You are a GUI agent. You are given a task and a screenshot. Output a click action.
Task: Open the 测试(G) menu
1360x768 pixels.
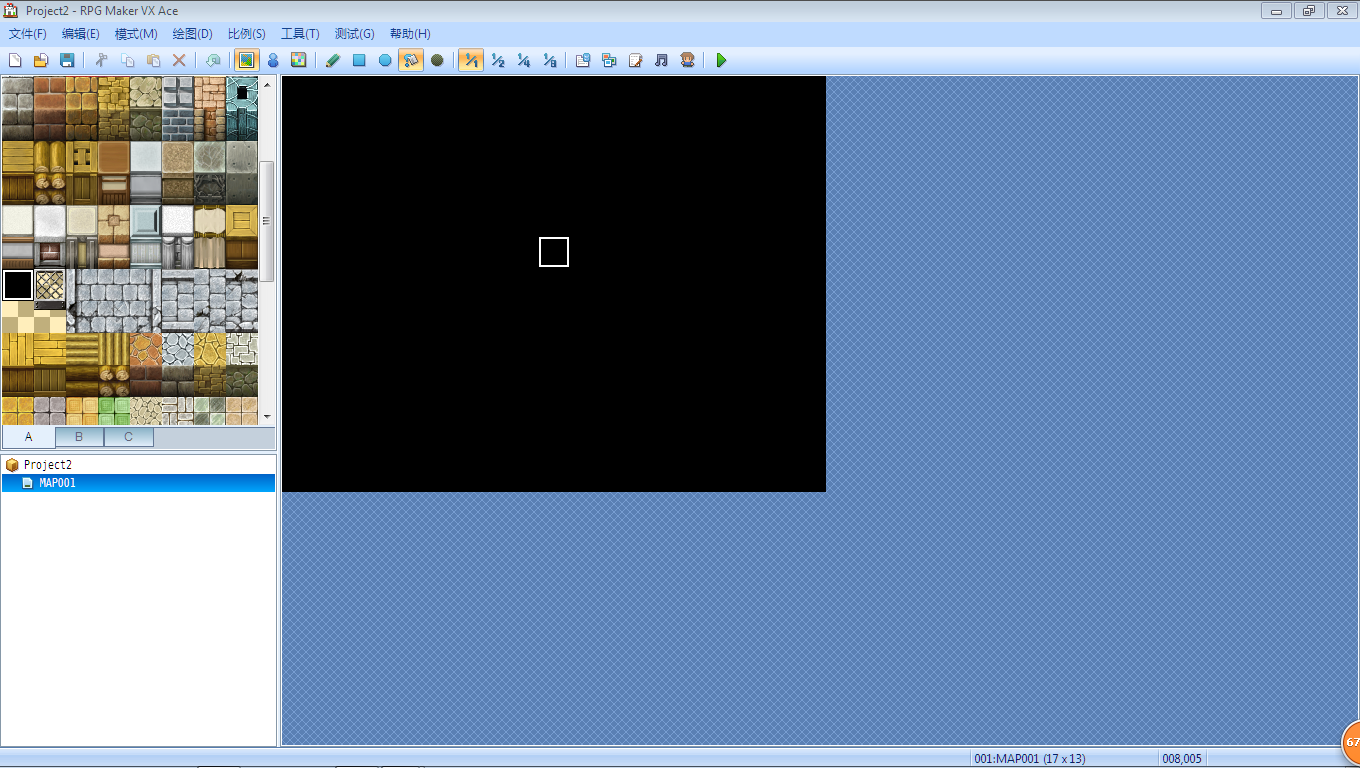[354, 34]
